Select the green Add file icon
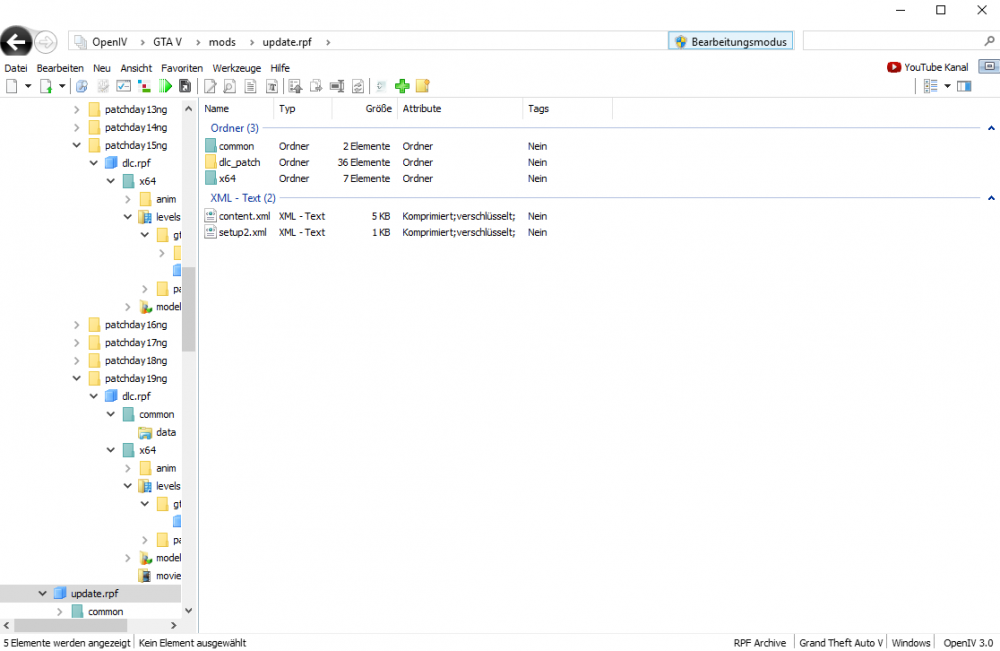 tap(401, 86)
